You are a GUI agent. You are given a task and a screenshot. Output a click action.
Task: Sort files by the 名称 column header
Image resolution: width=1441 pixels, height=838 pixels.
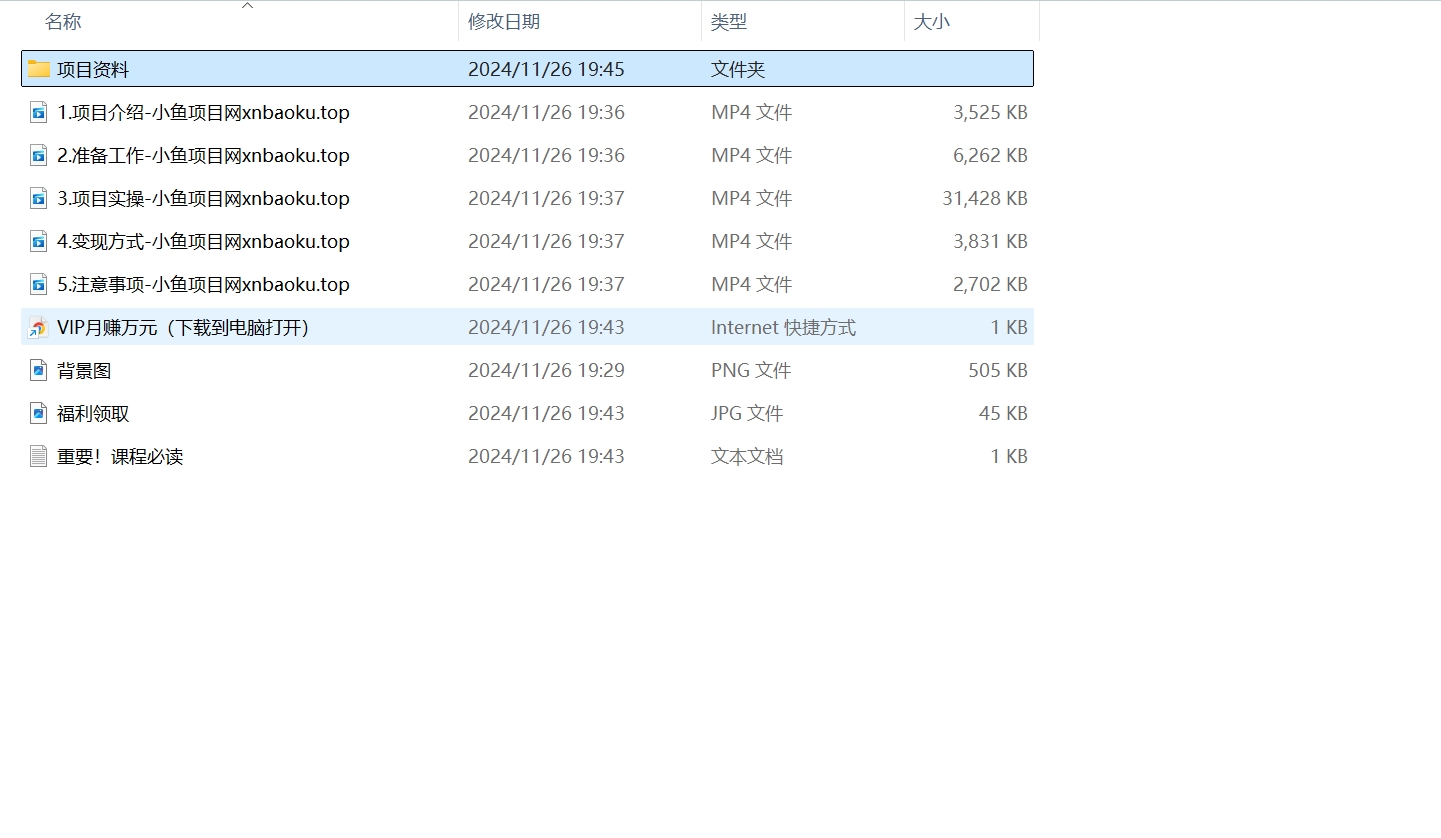pyautogui.click(x=63, y=22)
